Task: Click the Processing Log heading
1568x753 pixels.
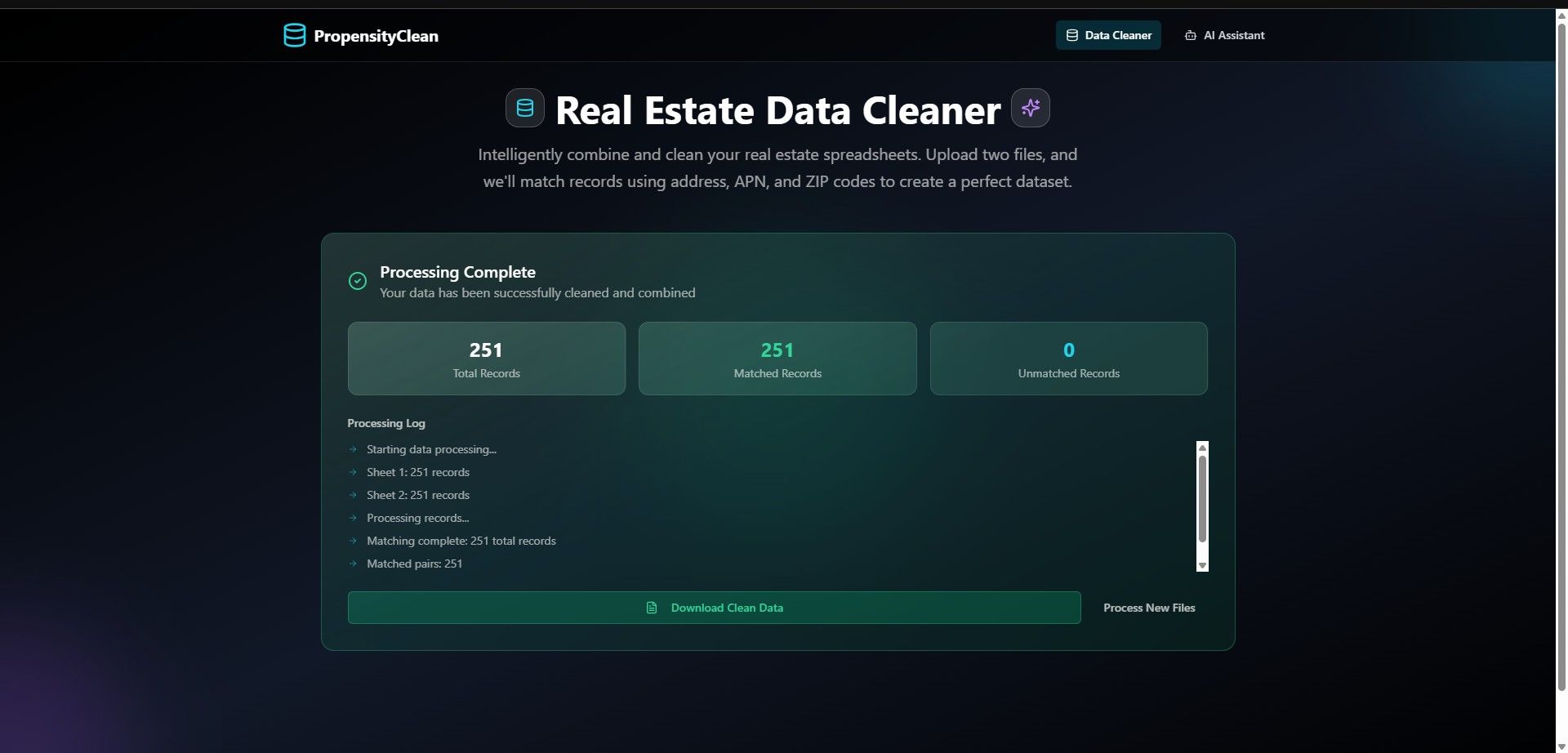Action: coord(386,423)
